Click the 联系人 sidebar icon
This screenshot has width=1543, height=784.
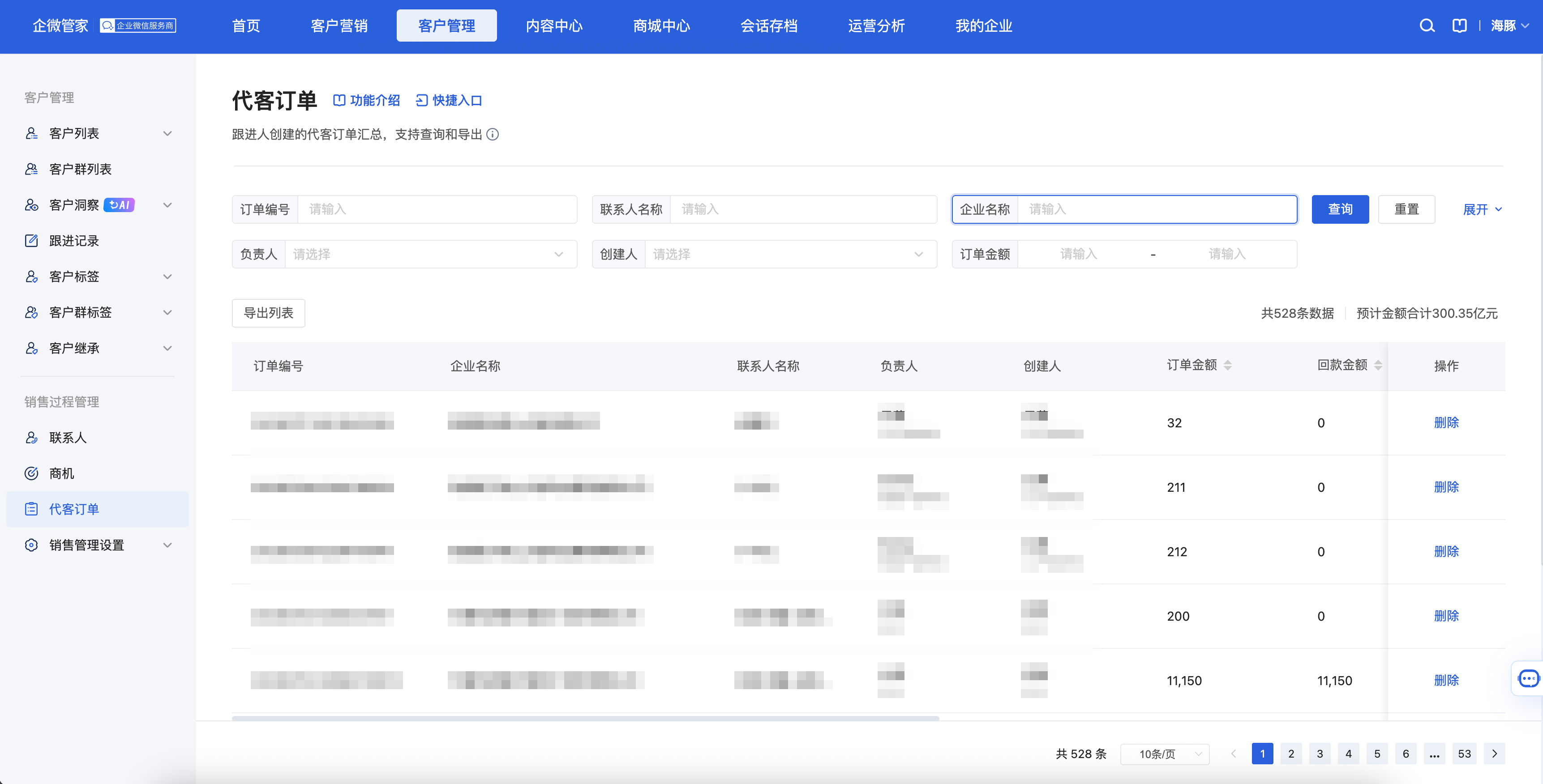(x=31, y=438)
